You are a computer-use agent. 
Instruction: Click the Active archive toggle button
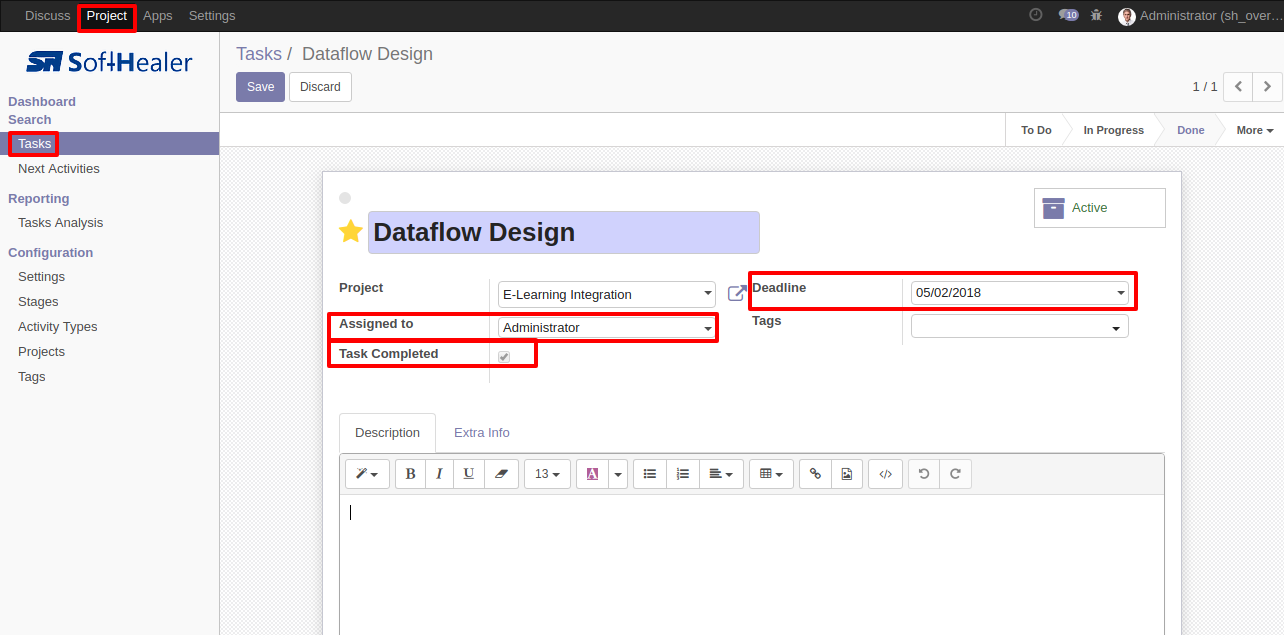(1100, 208)
